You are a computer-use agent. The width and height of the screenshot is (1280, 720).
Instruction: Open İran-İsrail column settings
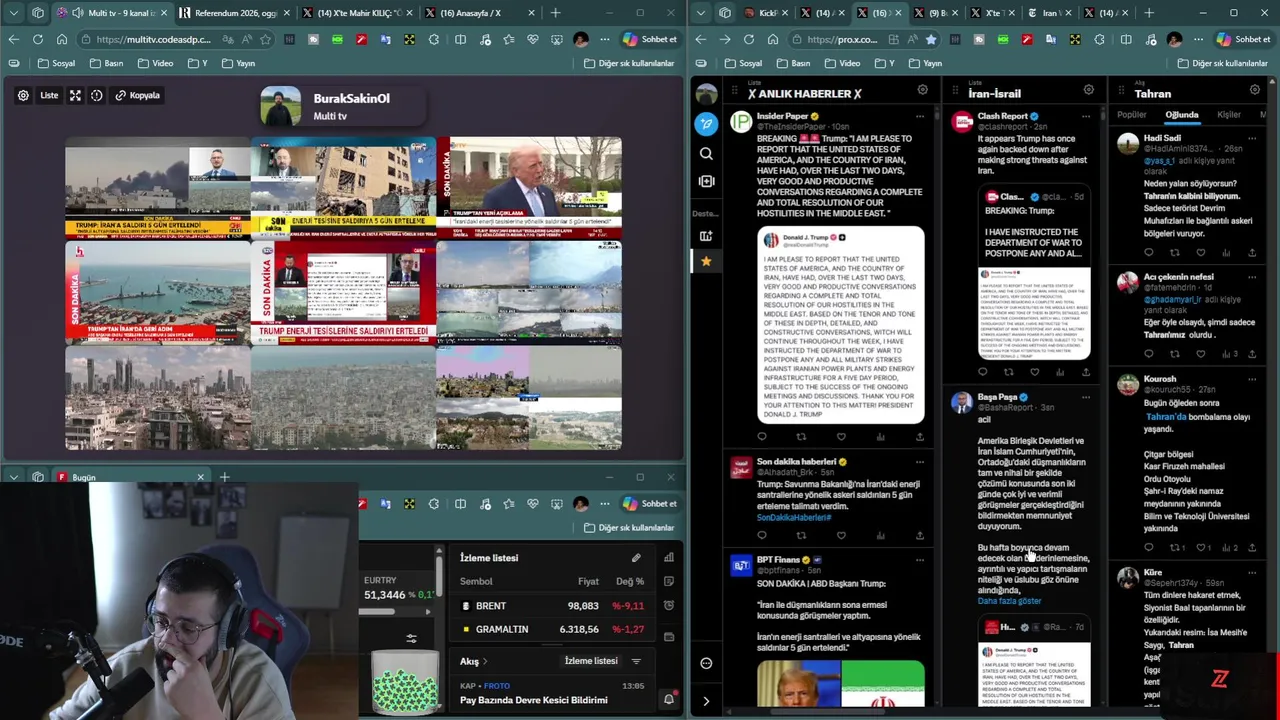tap(1088, 90)
